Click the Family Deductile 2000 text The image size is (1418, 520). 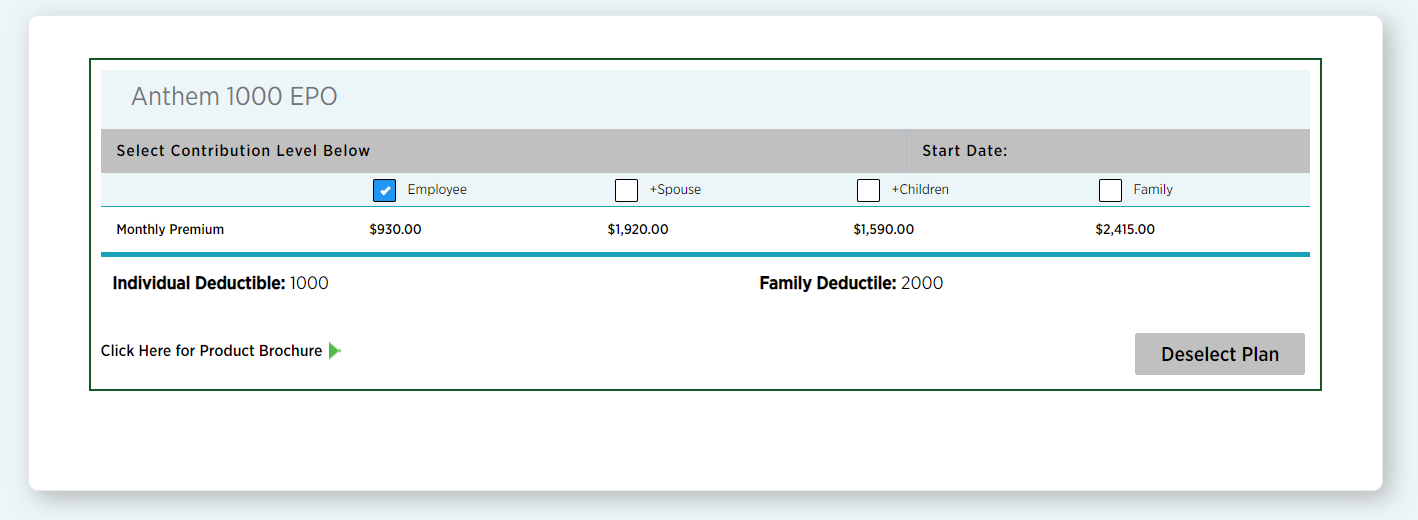[850, 283]
